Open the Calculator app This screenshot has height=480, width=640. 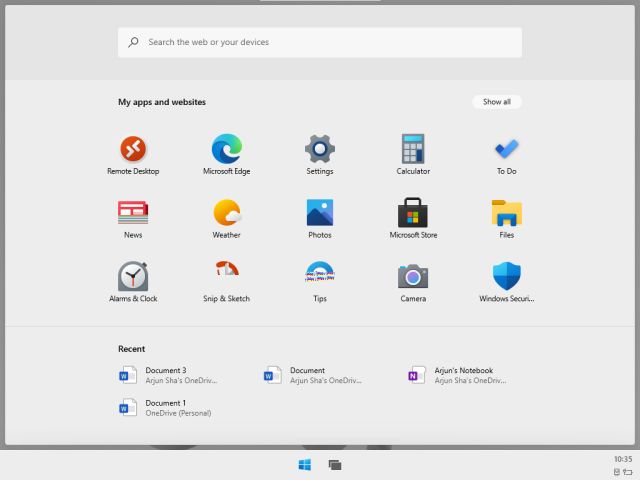pyautogui.click(x=413, y=155)
